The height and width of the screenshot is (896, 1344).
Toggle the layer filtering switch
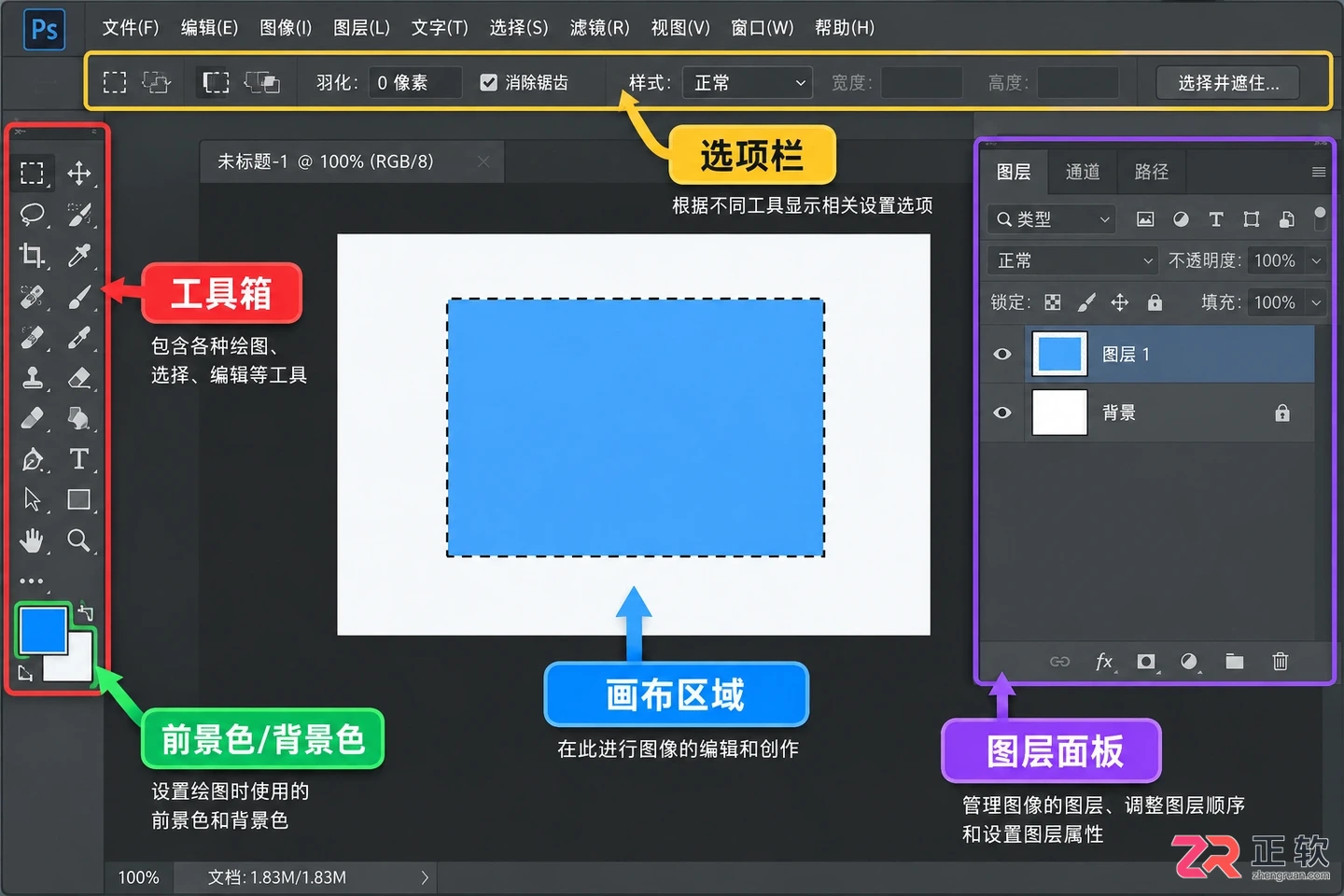1320,218
